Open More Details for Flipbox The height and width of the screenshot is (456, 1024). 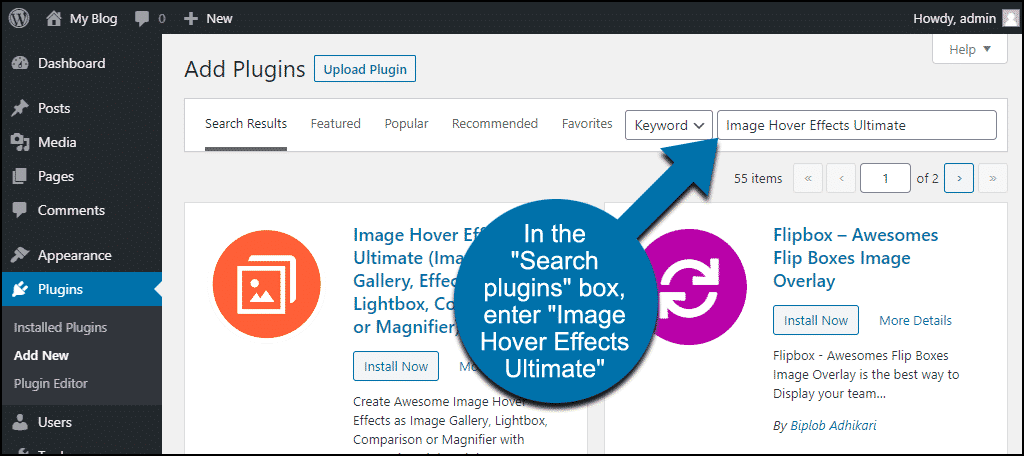916,320
